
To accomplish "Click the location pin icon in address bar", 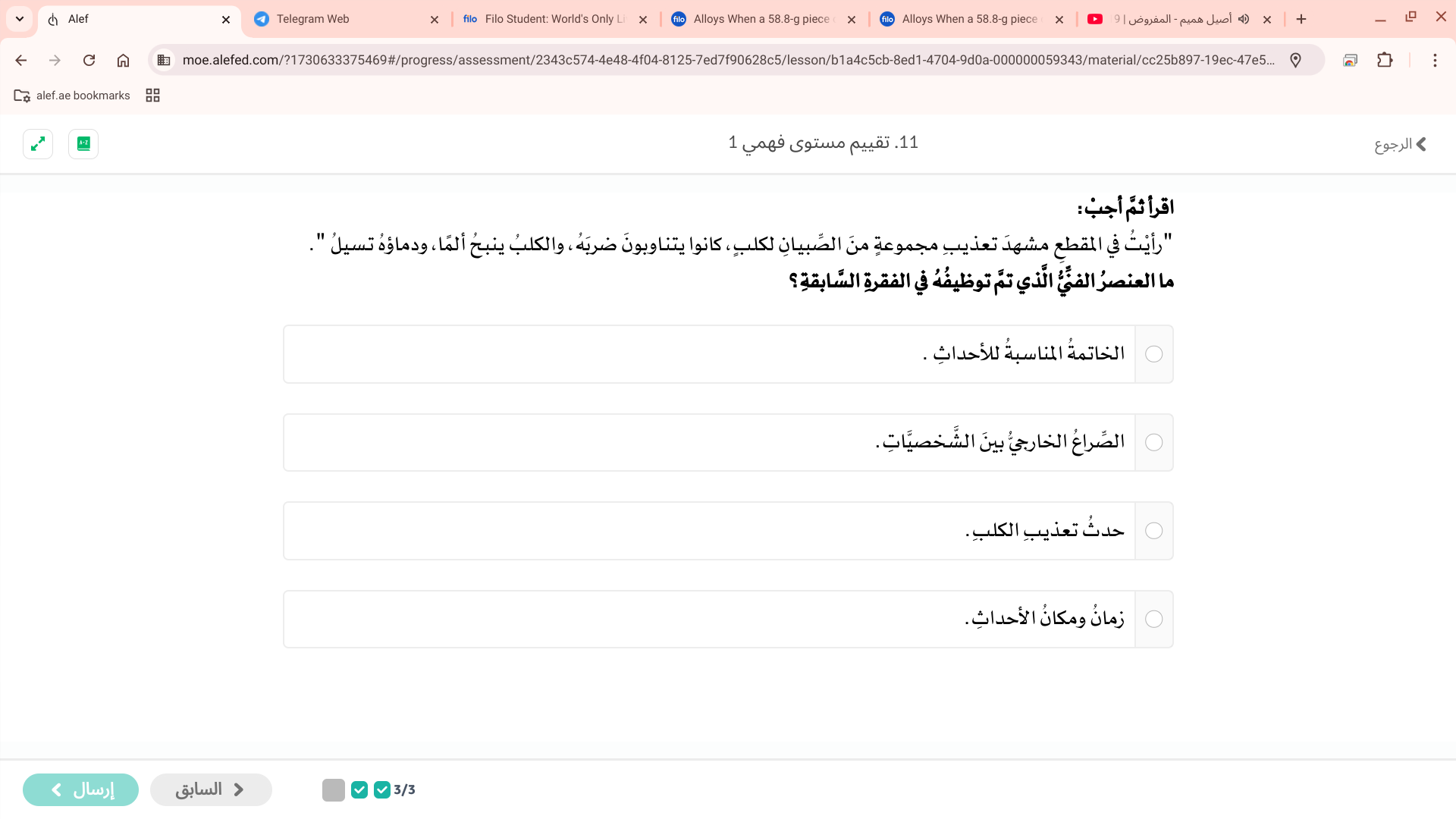I will coord(1295,60).
